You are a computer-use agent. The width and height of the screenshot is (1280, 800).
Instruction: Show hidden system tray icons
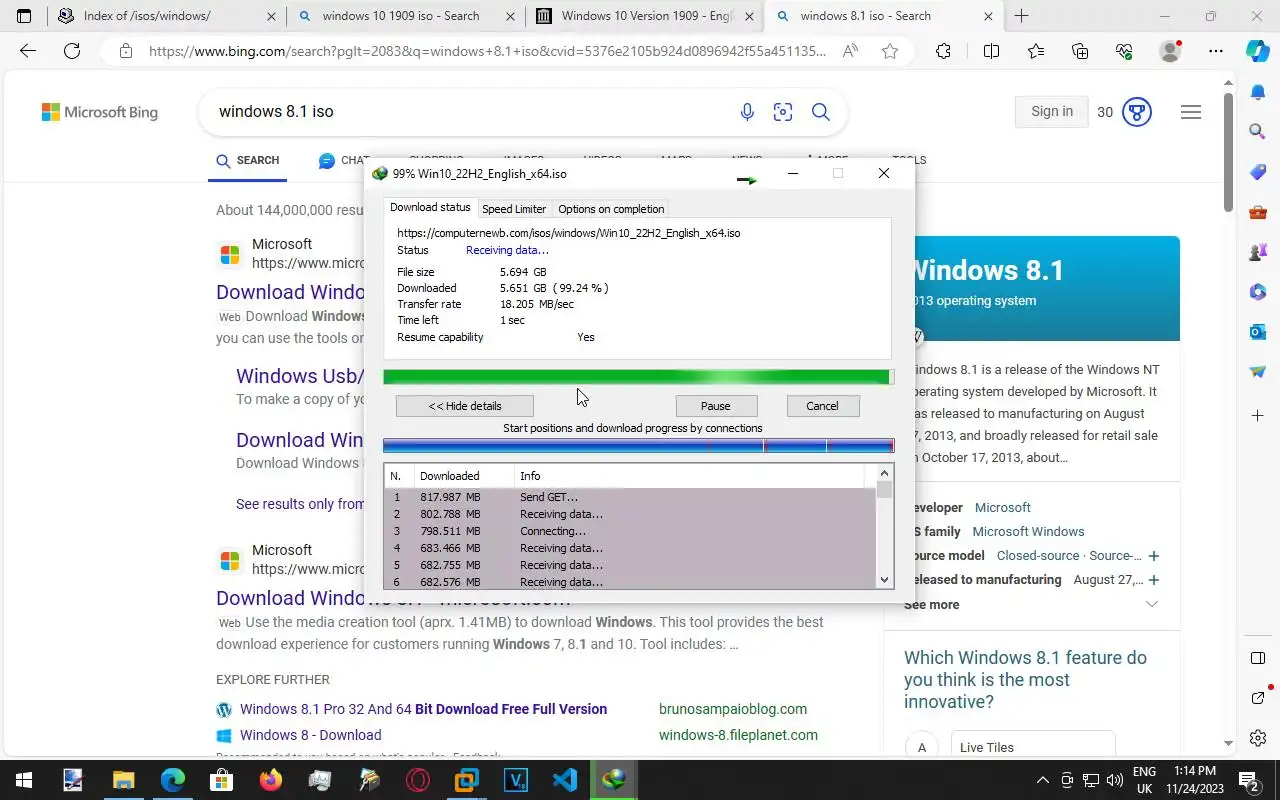coord(1042,780)
